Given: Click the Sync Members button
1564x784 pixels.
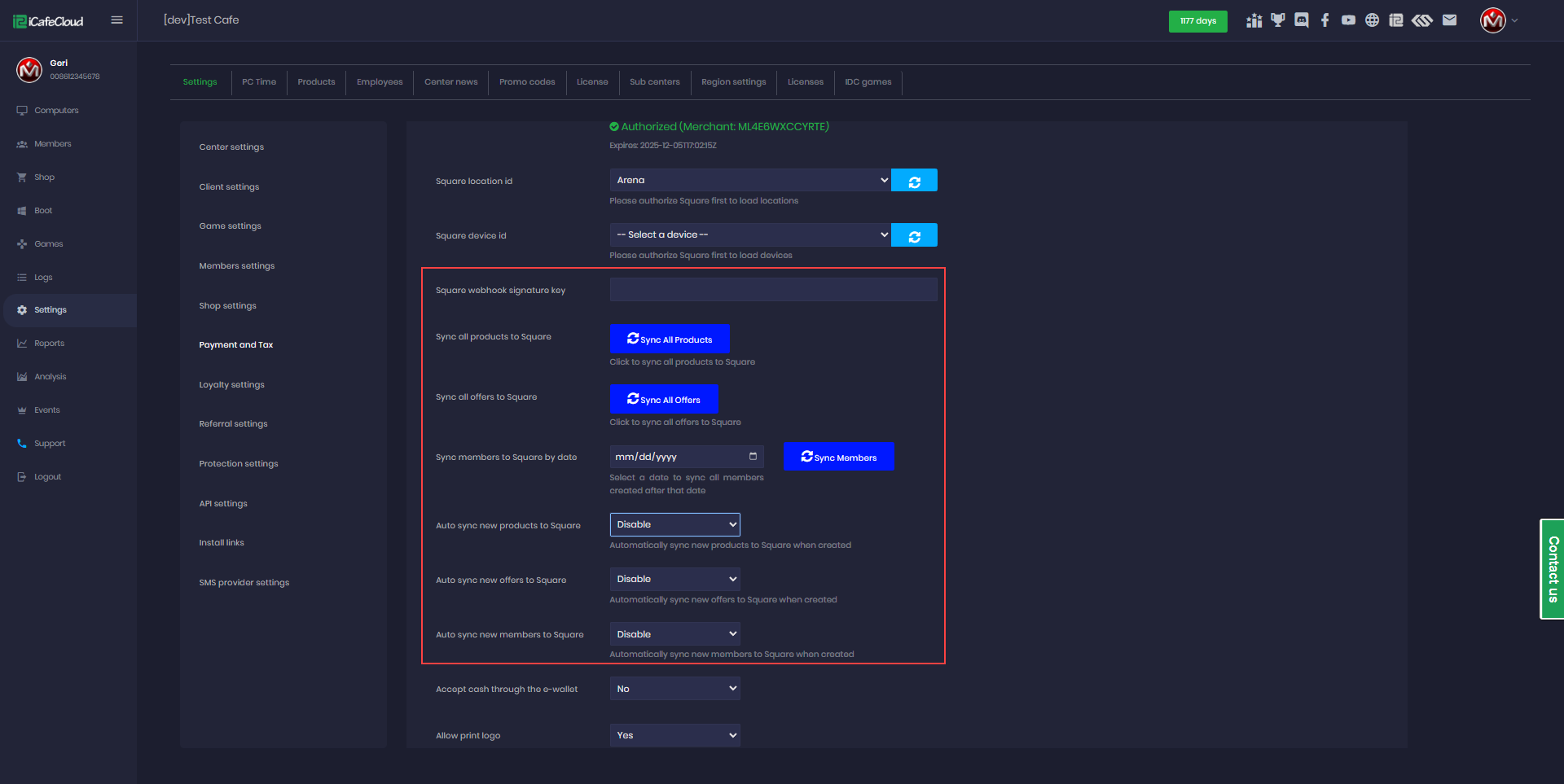Looking at the screenshot, I should click(x=838, y=457).
